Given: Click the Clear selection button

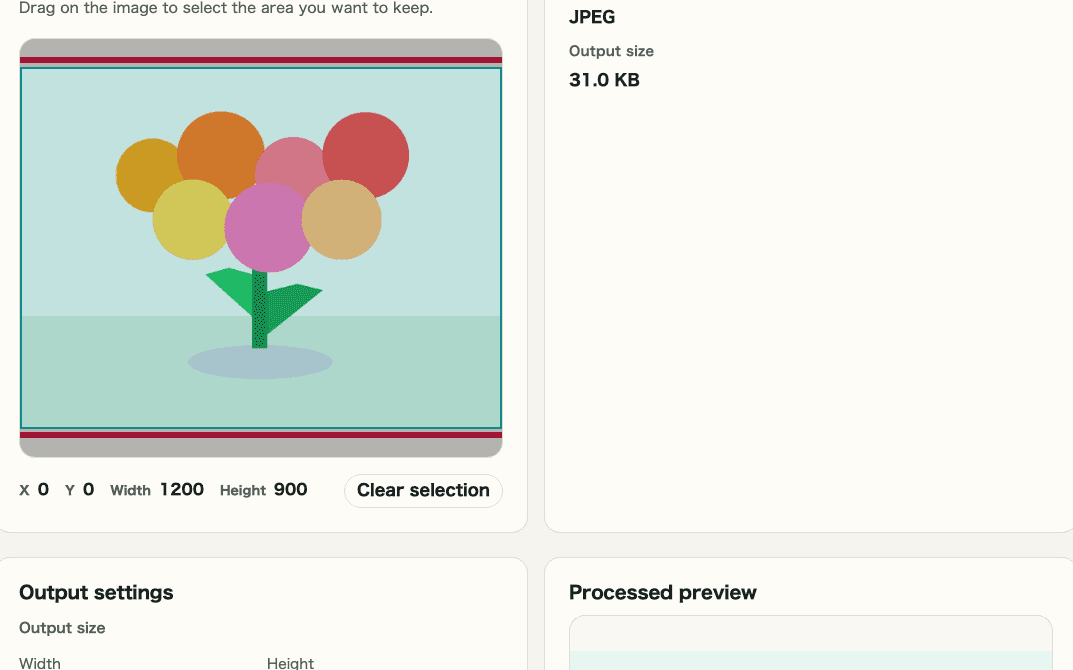Looking at the screenshot, I should (x=422, y=490).
